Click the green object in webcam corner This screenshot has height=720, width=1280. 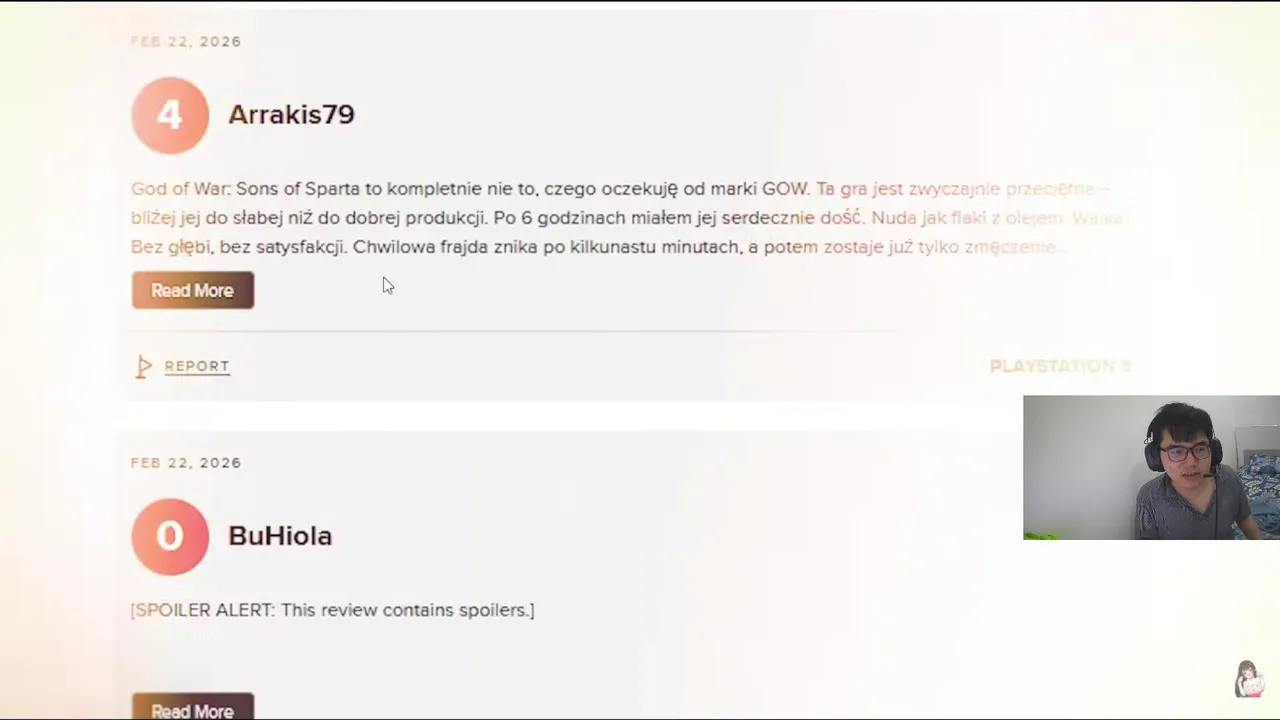(x=1040, y=535)
